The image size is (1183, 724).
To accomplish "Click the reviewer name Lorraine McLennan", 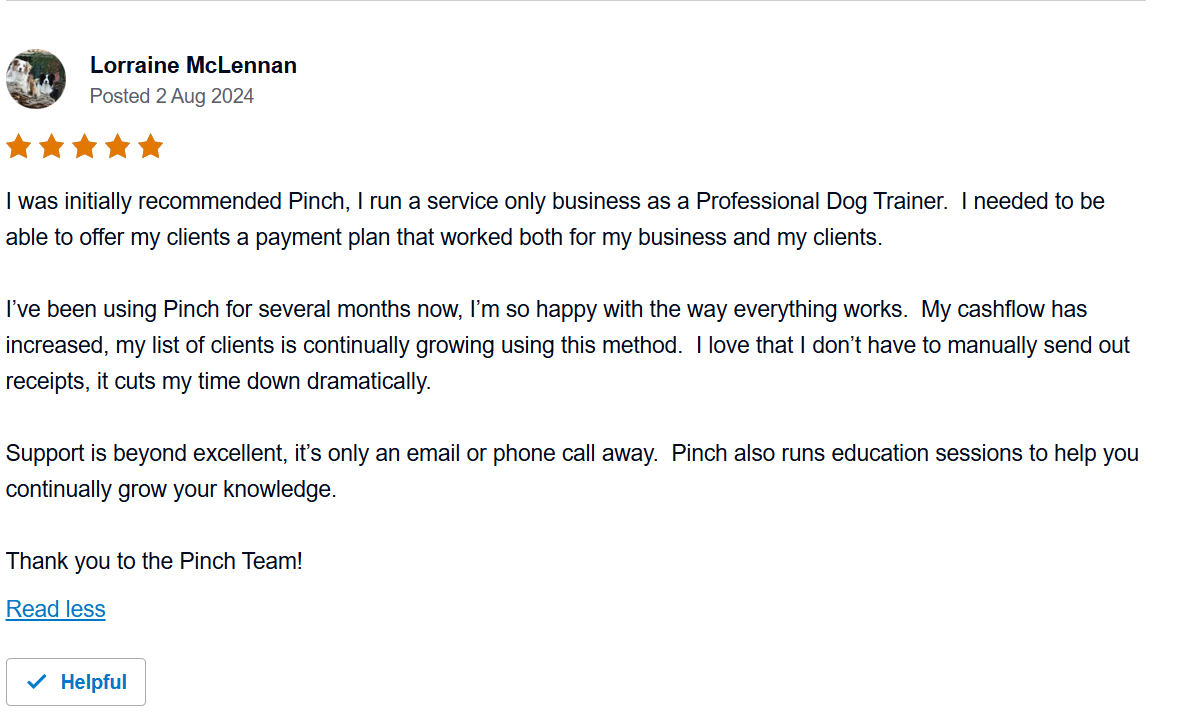I will pyautogui.click(x=193, y=66).
